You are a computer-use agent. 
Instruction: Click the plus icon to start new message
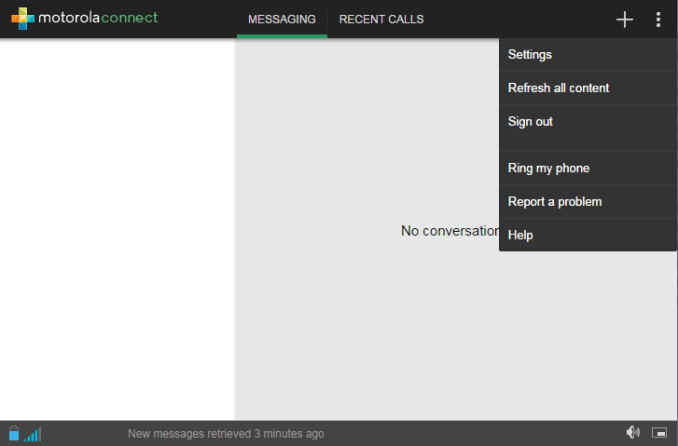point(624,19)
